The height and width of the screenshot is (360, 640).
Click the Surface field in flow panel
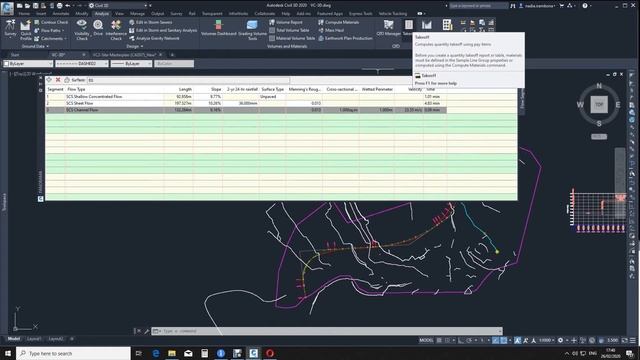(189, 80)
